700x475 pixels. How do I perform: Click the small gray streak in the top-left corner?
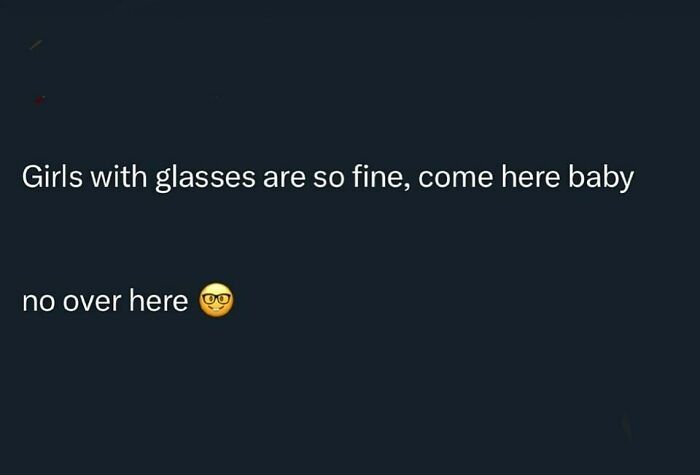coord(36,44)
